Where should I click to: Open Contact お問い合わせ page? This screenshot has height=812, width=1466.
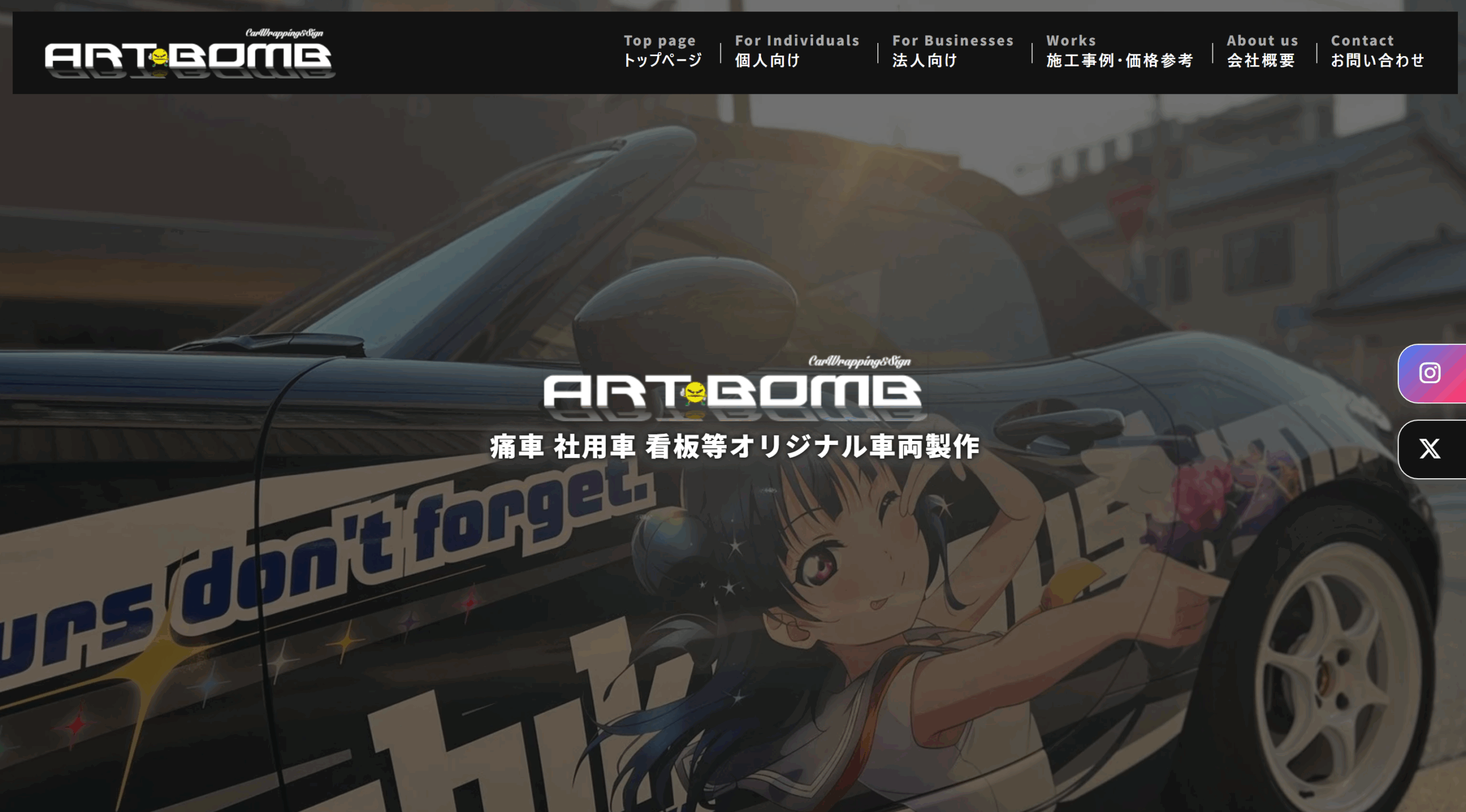(x=1377, y=51)
